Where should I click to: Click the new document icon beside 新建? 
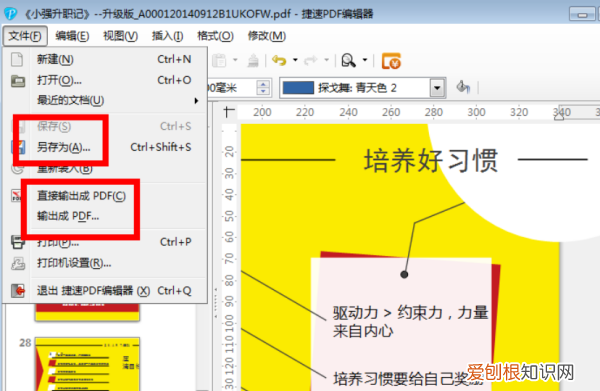tap(17, 60)
